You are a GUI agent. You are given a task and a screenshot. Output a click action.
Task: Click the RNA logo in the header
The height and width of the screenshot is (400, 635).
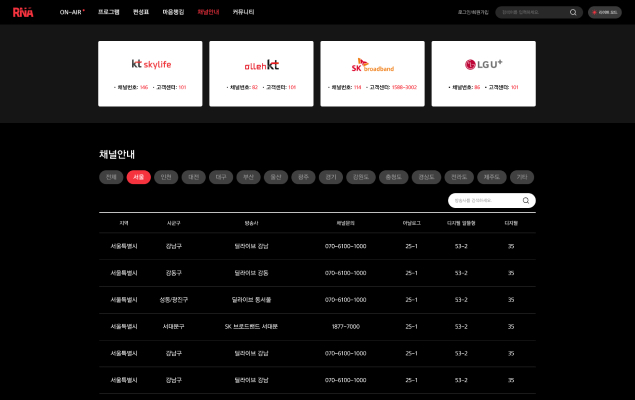click(22, 12)
